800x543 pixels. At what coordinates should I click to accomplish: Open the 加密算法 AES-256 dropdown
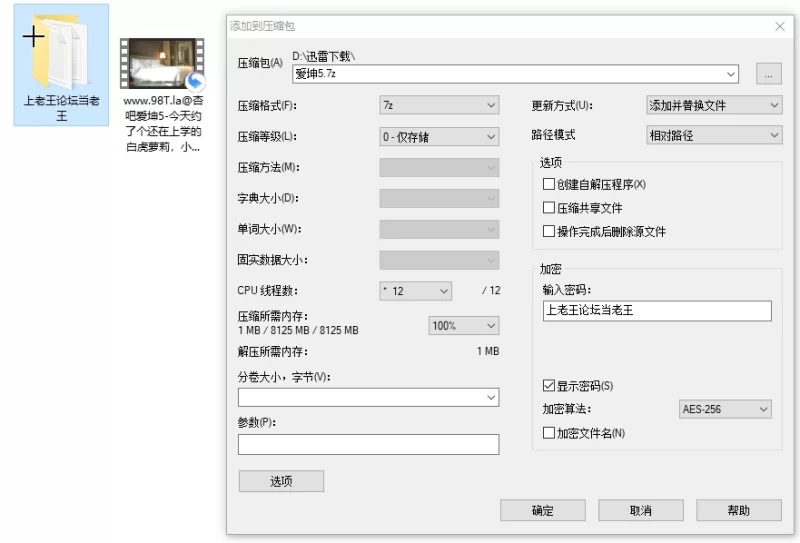click(x=725, y=409)
